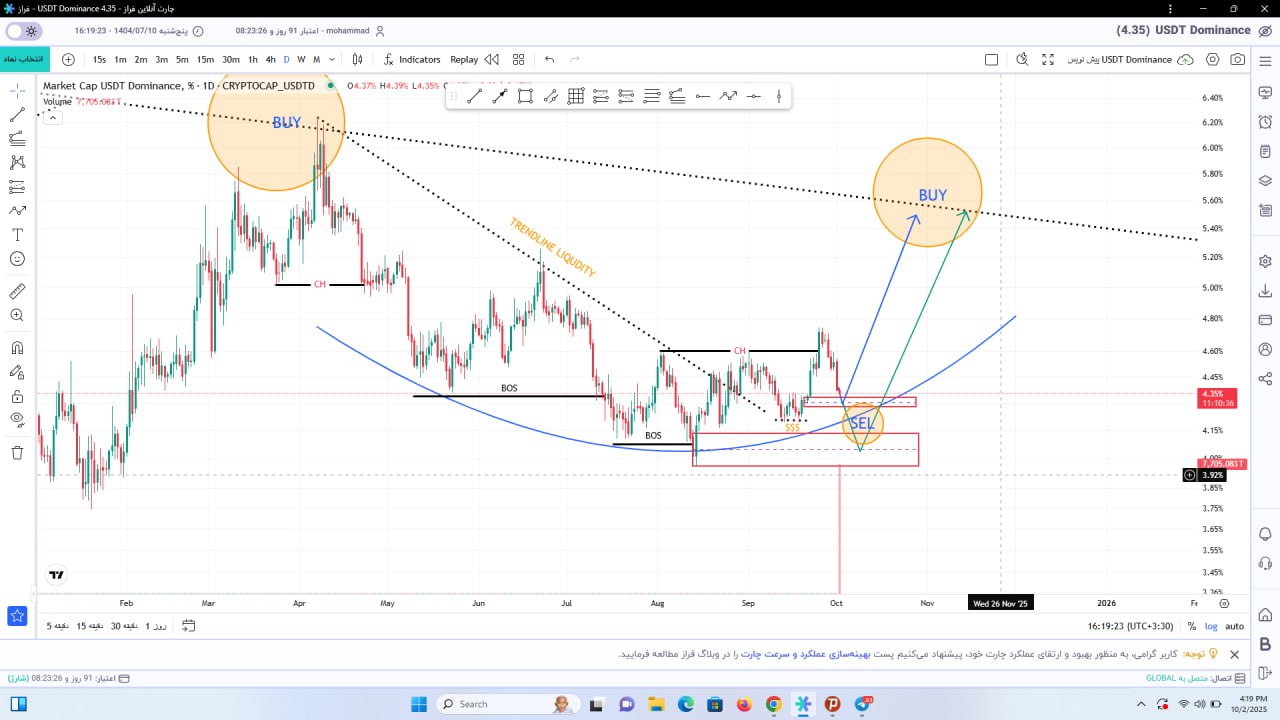Click the undo arrow
The width and height of the screenshot is (1280, 720).
549,60
